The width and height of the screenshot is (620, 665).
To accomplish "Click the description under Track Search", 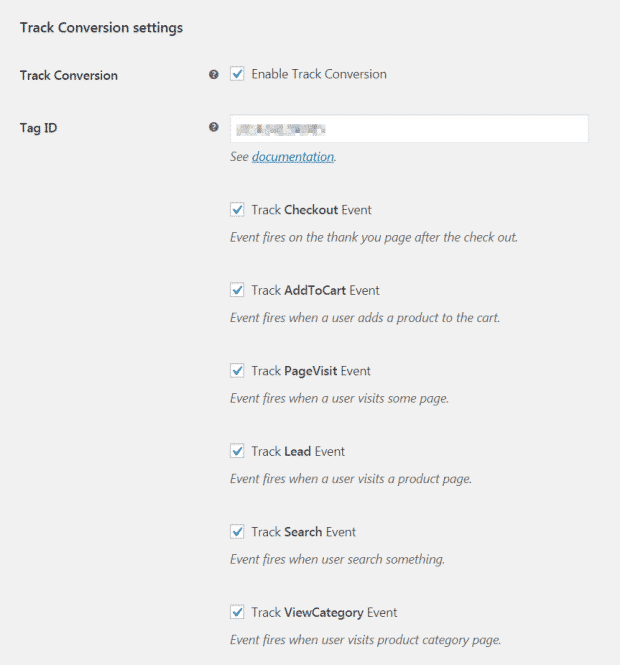I will (x=337, y=559).
